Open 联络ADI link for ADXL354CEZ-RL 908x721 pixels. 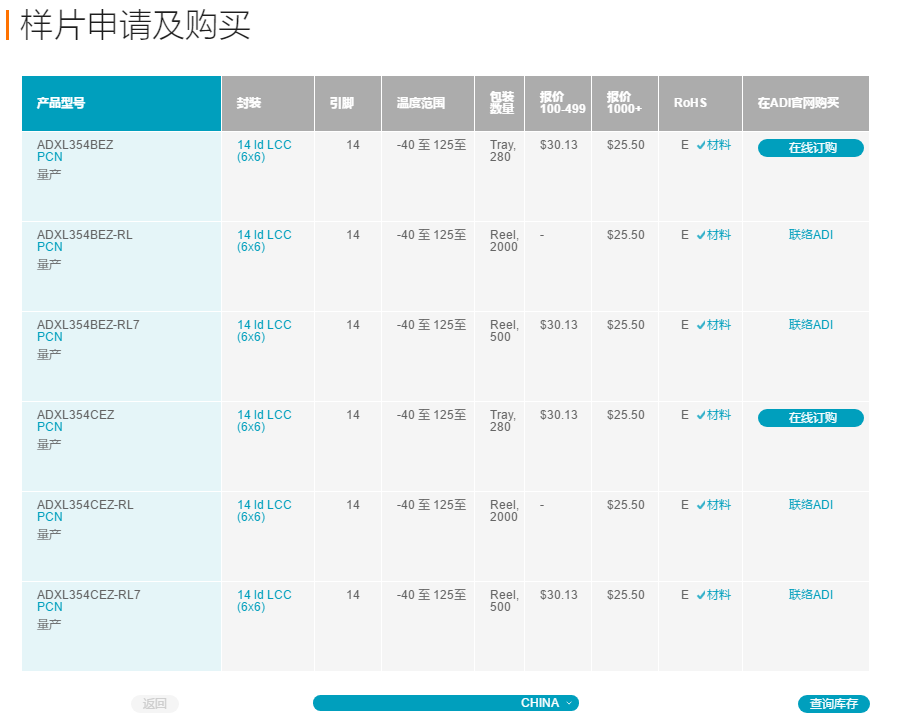[x=811, y=504]
